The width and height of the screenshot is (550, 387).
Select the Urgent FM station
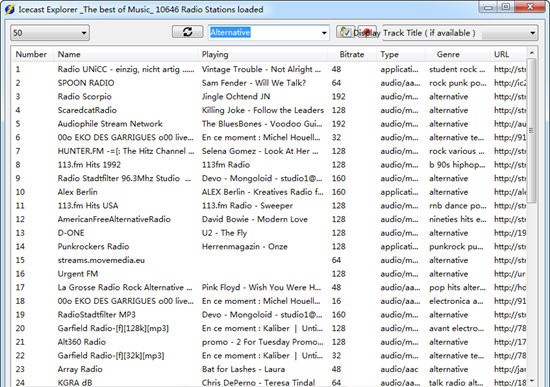click(269, 274)
